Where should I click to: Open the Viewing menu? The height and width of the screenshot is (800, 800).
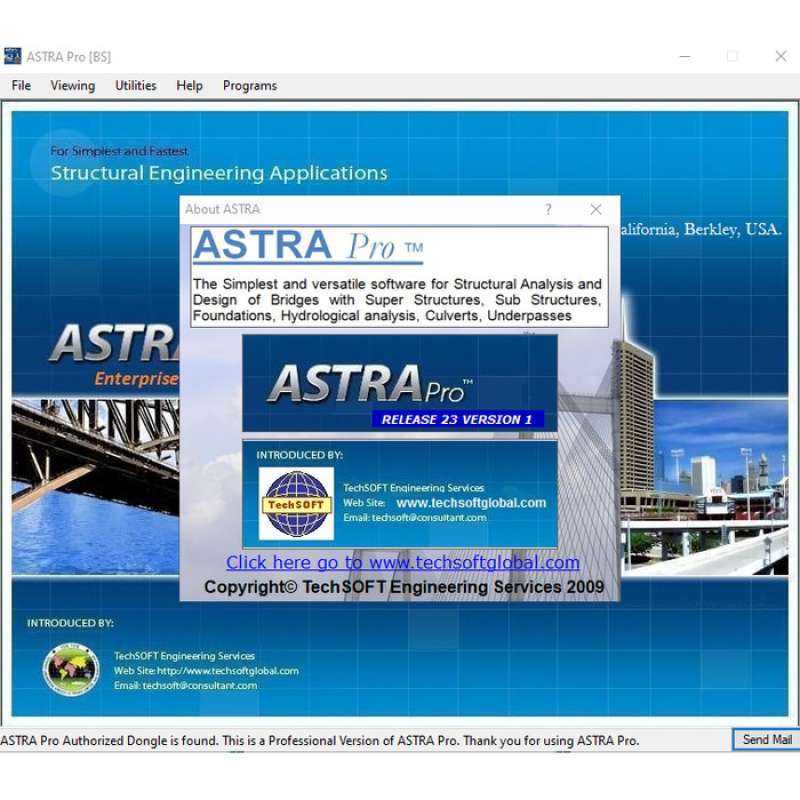point(72,86)
